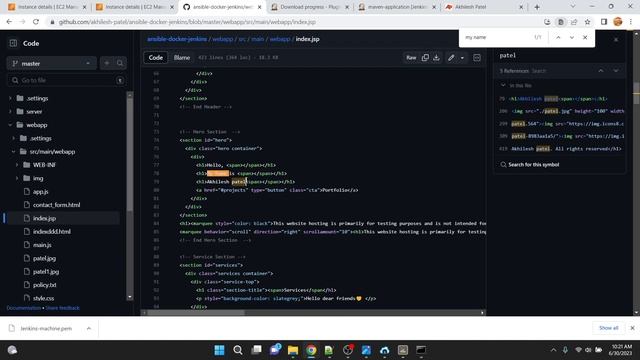Screen dimensions: 640x360
Task: Switch to the maven-application Jenkins tab
Action: 396,7
